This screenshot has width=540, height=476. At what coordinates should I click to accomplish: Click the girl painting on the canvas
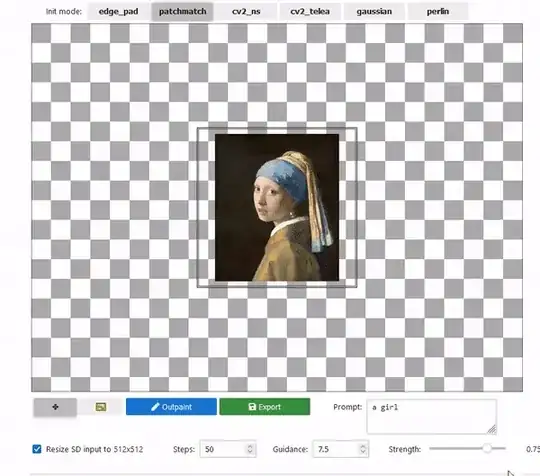(277, 208)
